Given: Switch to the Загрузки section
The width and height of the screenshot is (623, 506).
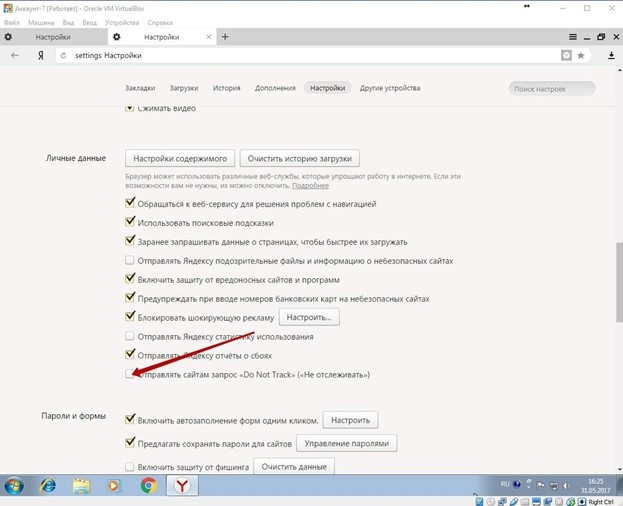Looking at the screenshot, I should tap(184, 88).
